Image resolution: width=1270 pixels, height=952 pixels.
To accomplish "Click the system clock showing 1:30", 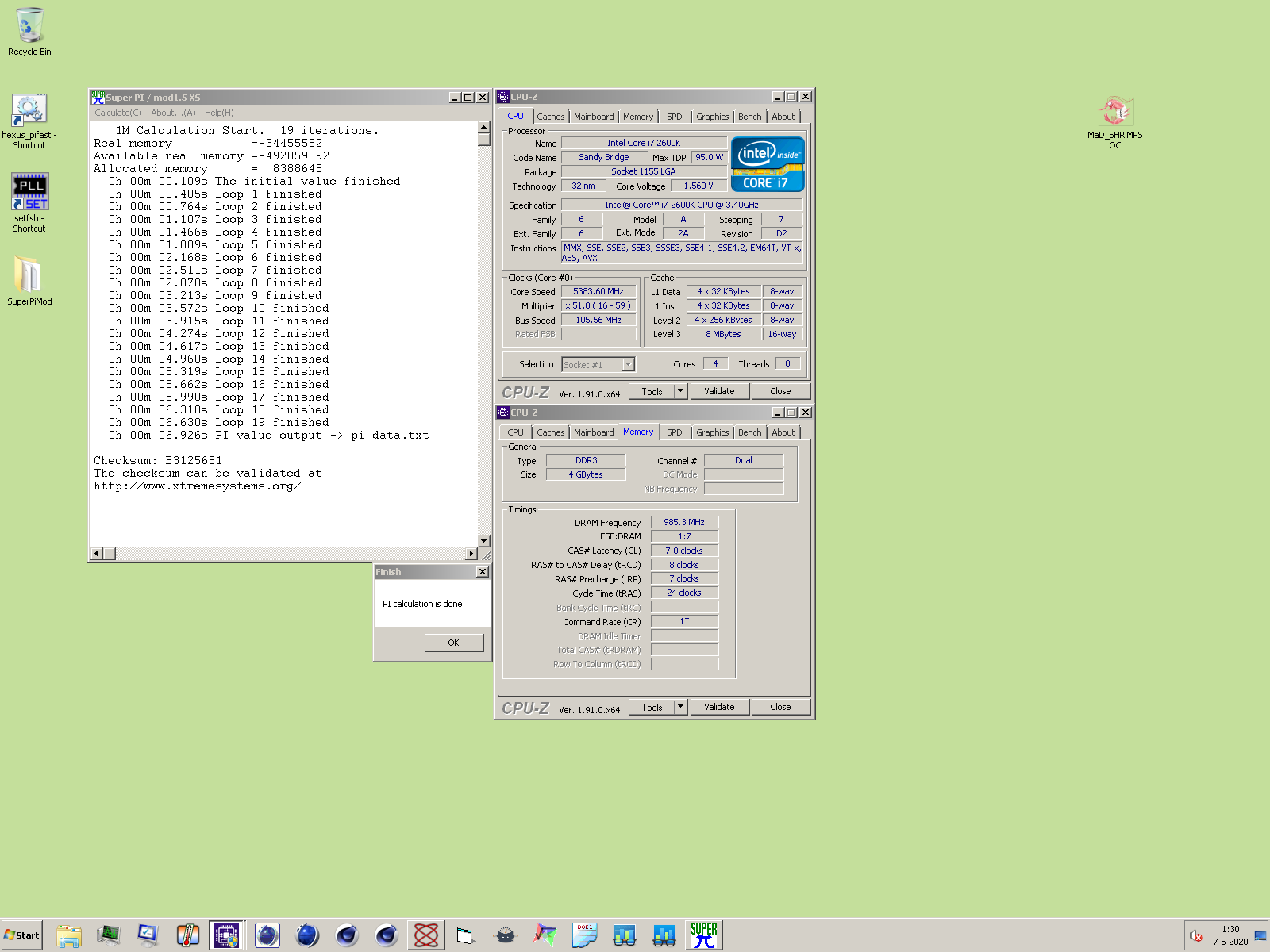I will pyautogui.click(x=1230, y=929).
